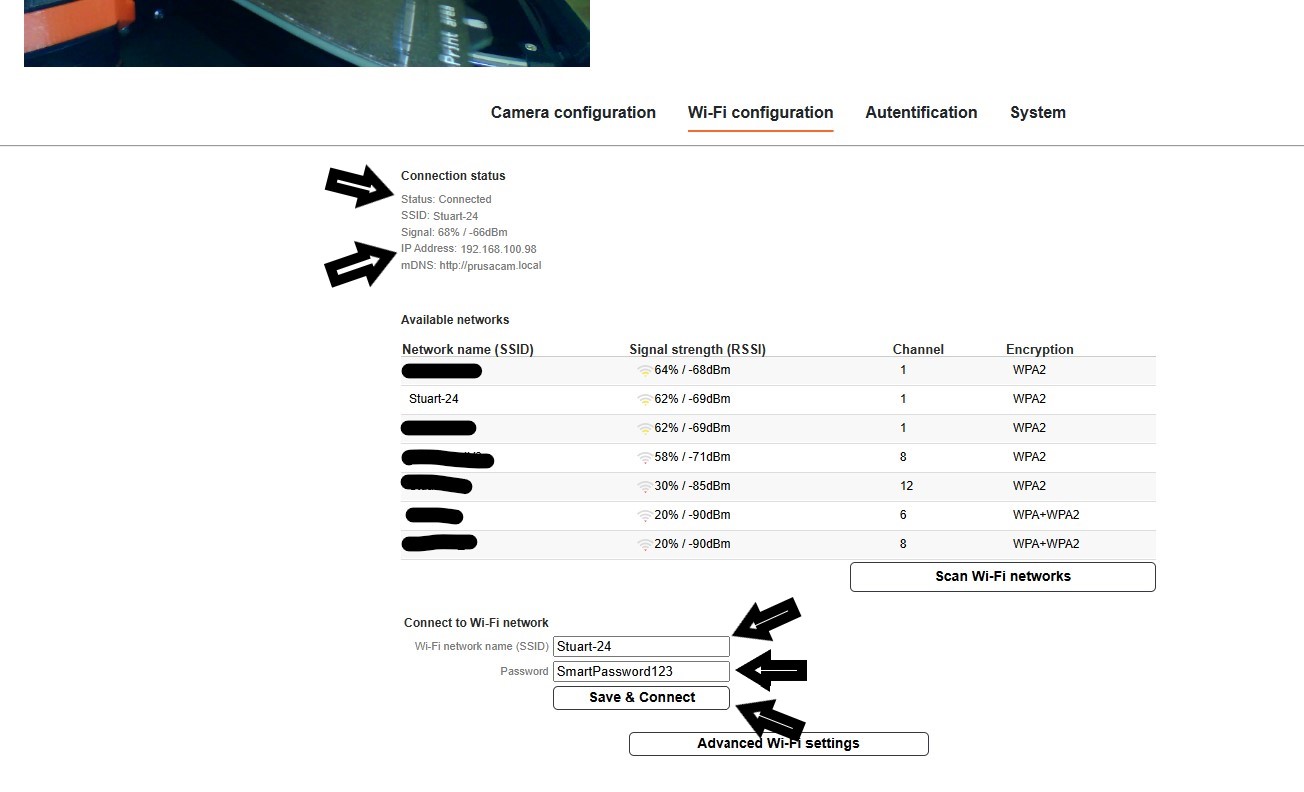
Task: Click the Save & Connect button
Action: coord(641,698)
